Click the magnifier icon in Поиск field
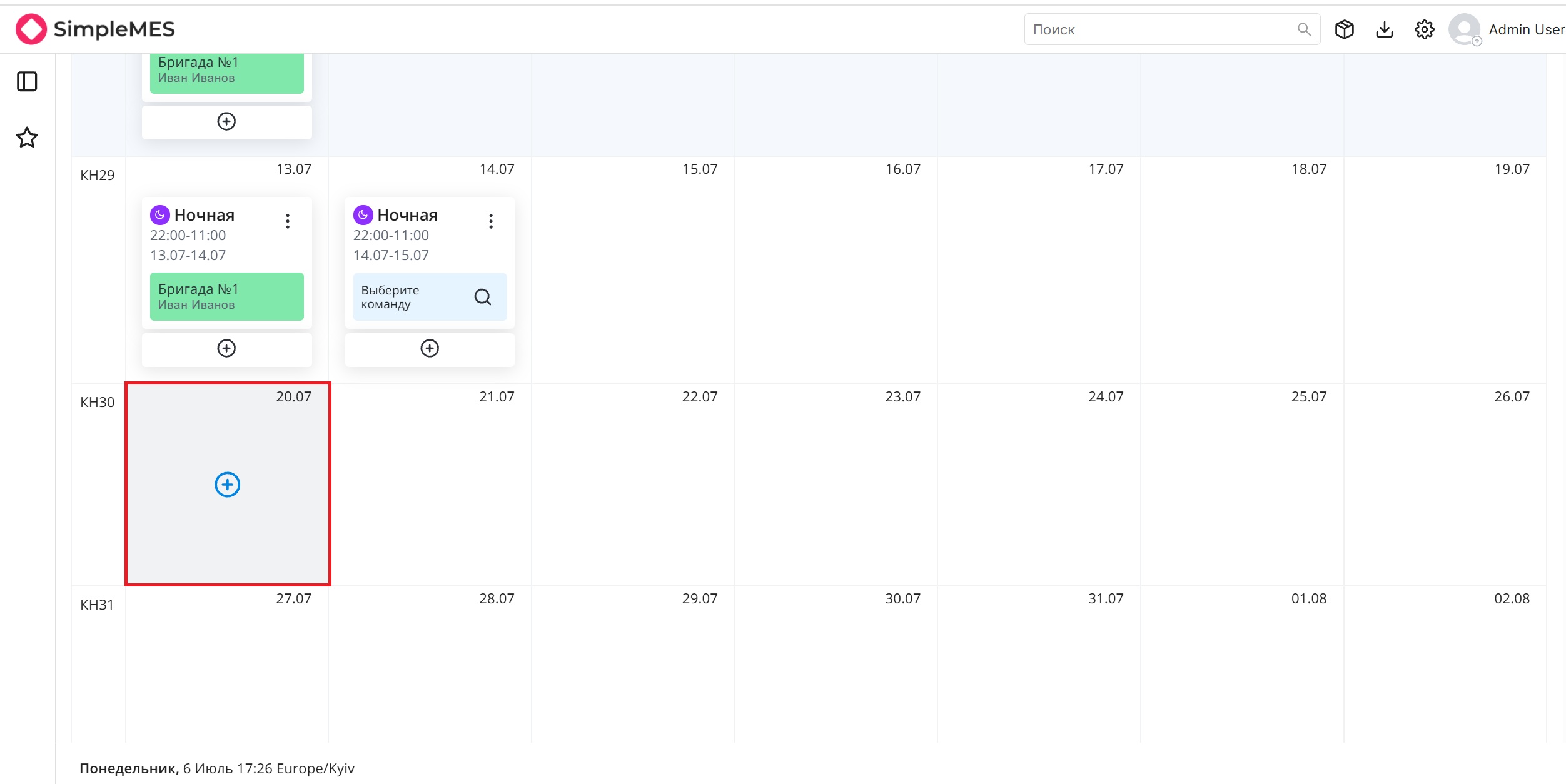The image size is (1566, 784). point(1304,29)
